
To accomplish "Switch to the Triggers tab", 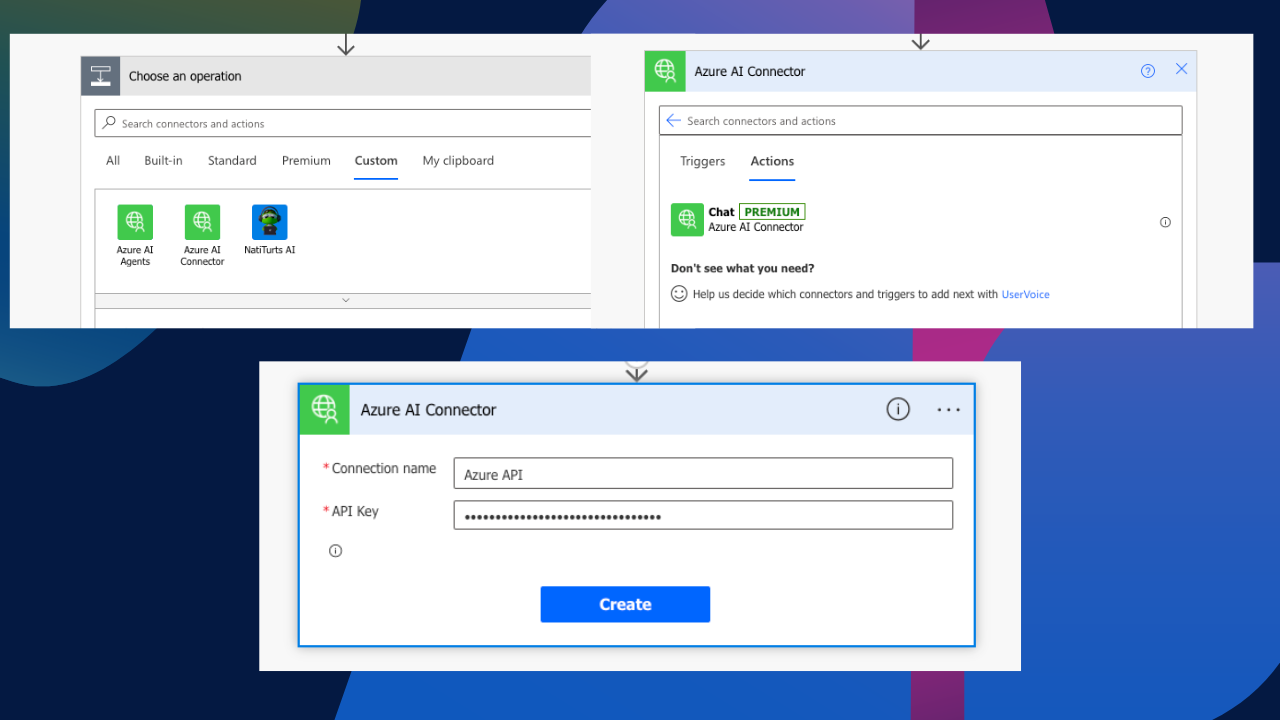I will pos(703,161).
